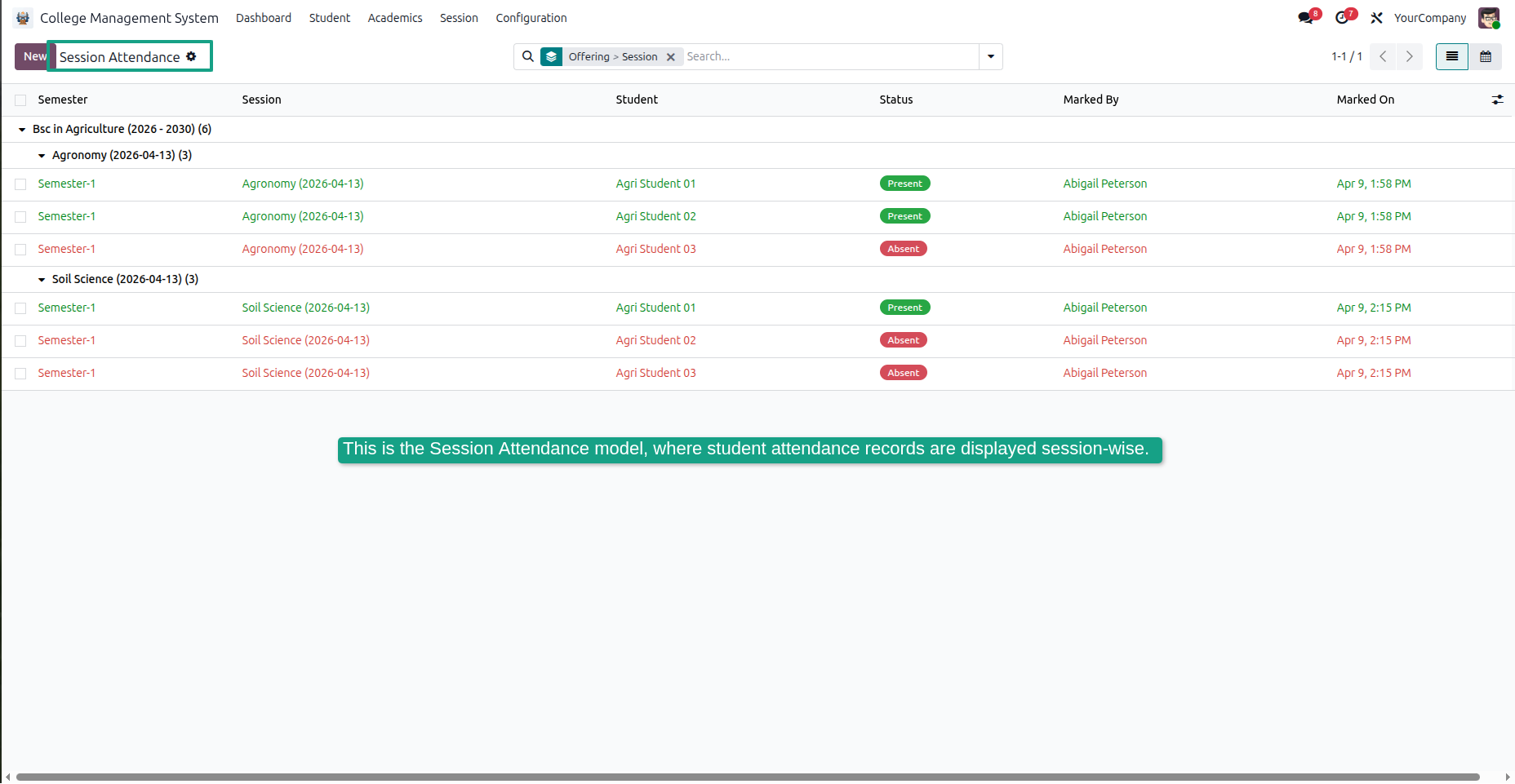This screenshot has height=784, width=1515.
Task: Go to the next page of records
Action: click(1409, 56)
